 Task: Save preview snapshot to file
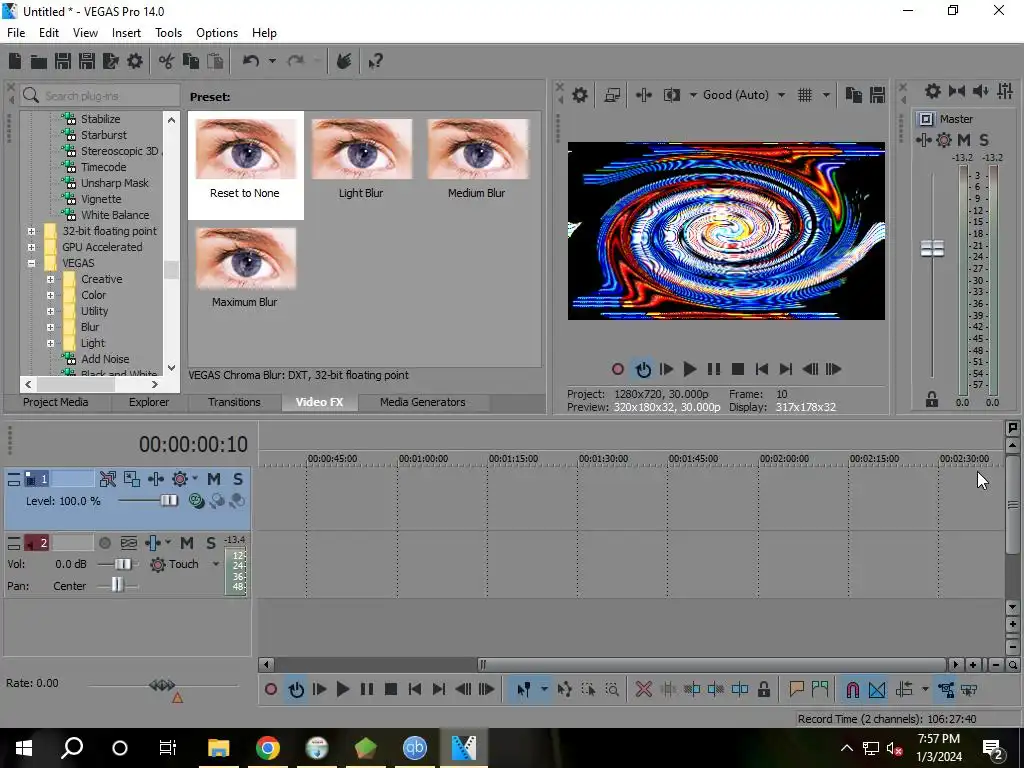(877, 95)
